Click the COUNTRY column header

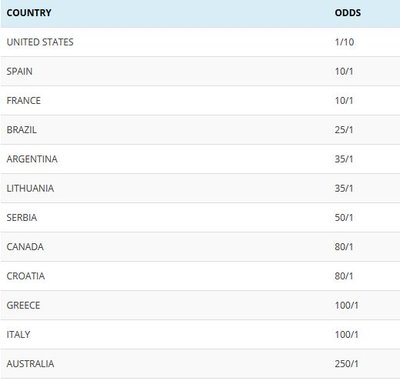pos(29,13)
